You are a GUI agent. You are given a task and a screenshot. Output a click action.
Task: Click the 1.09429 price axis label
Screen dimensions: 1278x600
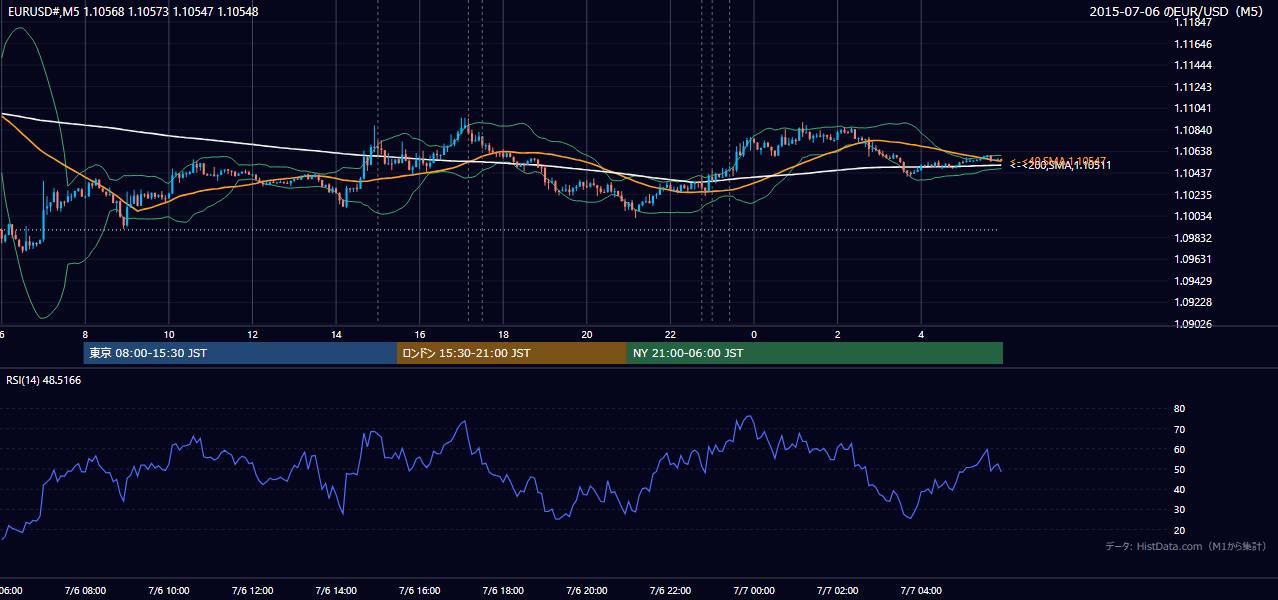pos(1193,281)
